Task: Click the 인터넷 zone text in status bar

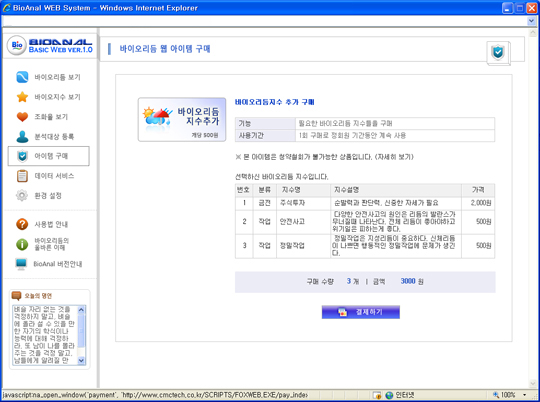Action: tap(405, 395)
